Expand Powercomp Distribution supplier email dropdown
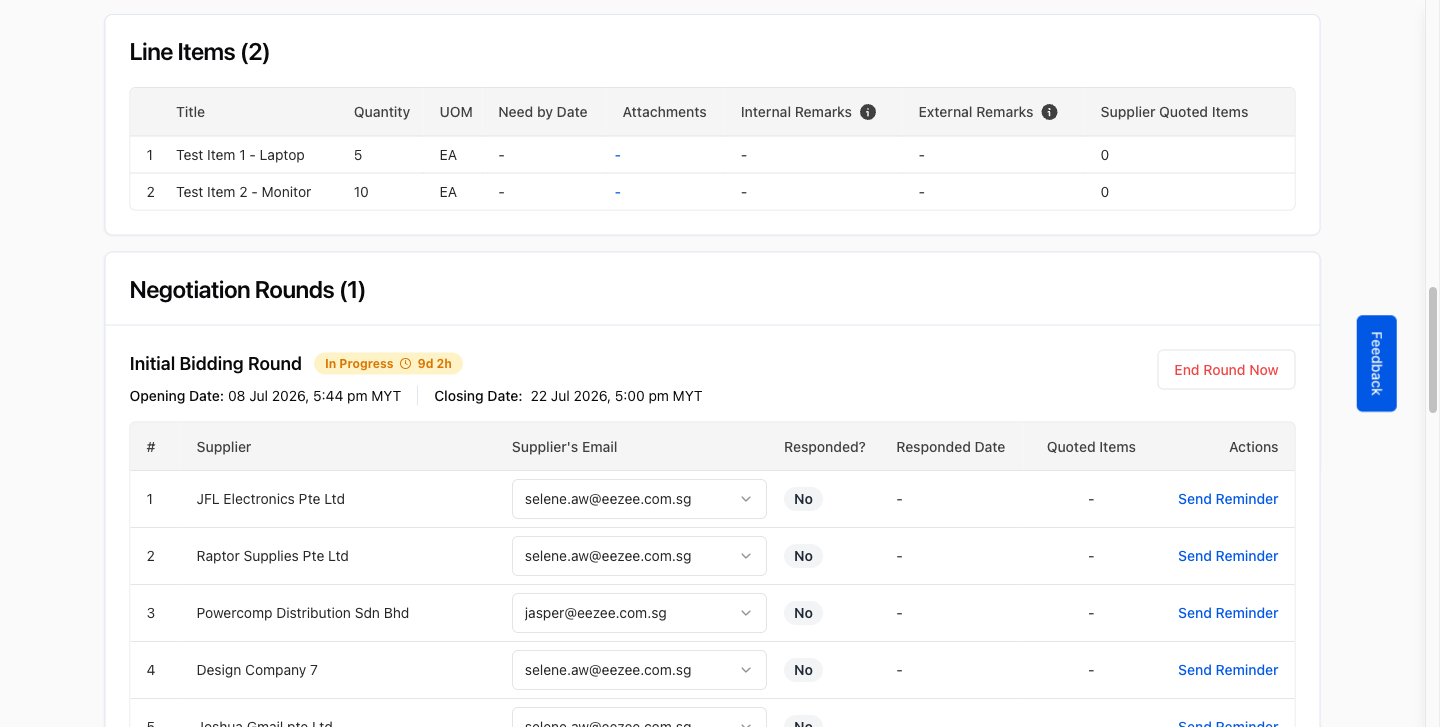The height and width of the screenshot is (727, 1440). tap(639, 613)
